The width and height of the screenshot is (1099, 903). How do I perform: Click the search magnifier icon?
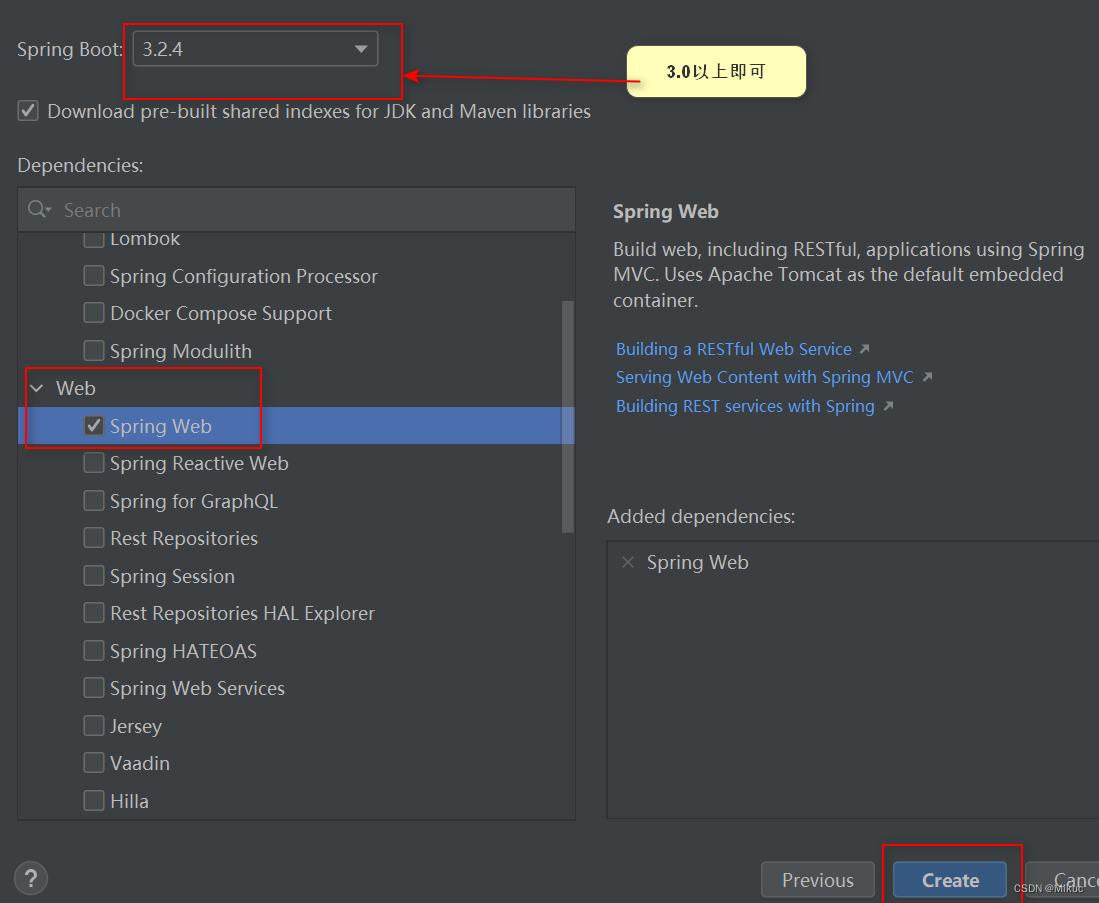pos(38,210)
